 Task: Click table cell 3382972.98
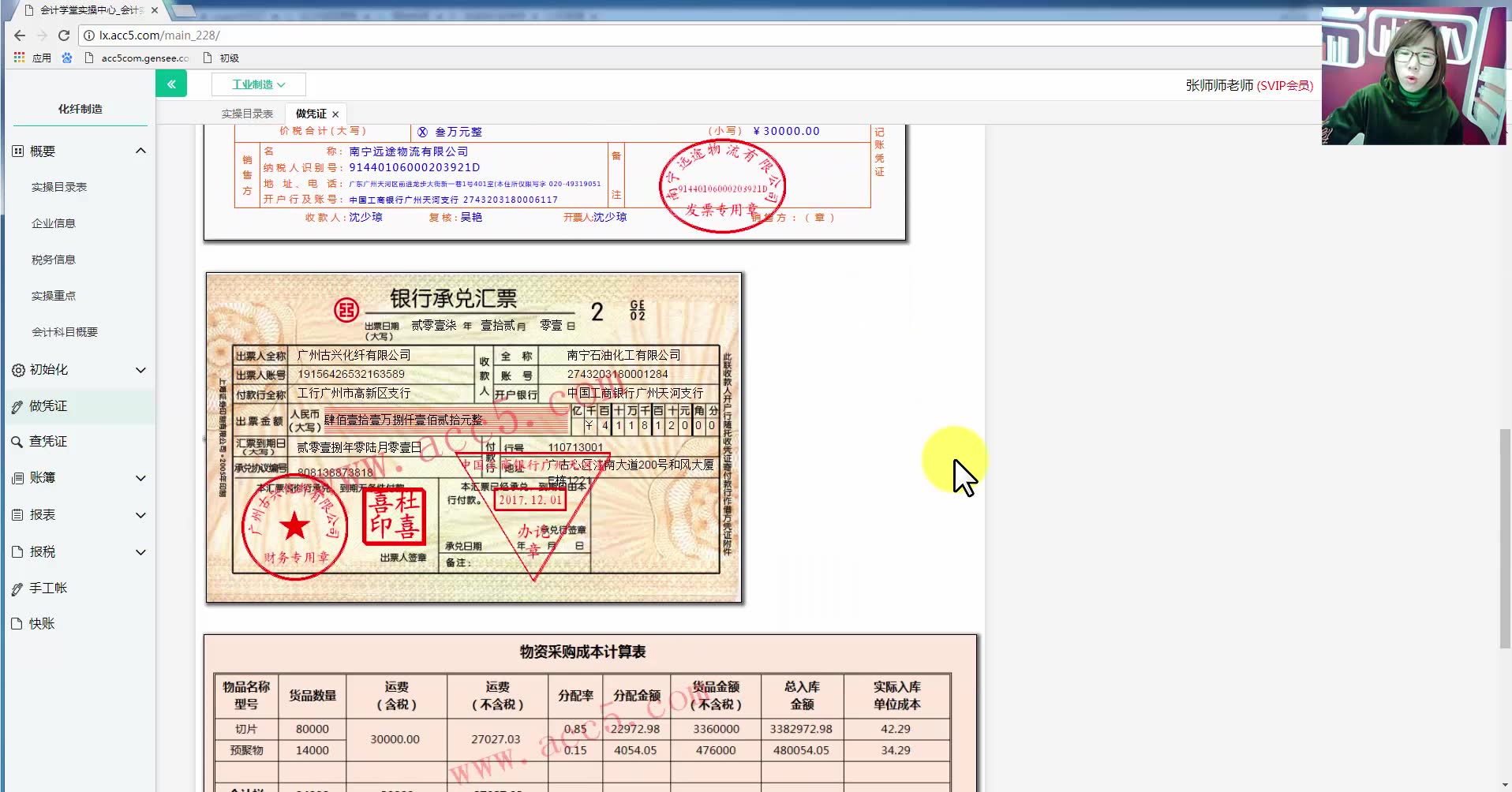[801, 729]
